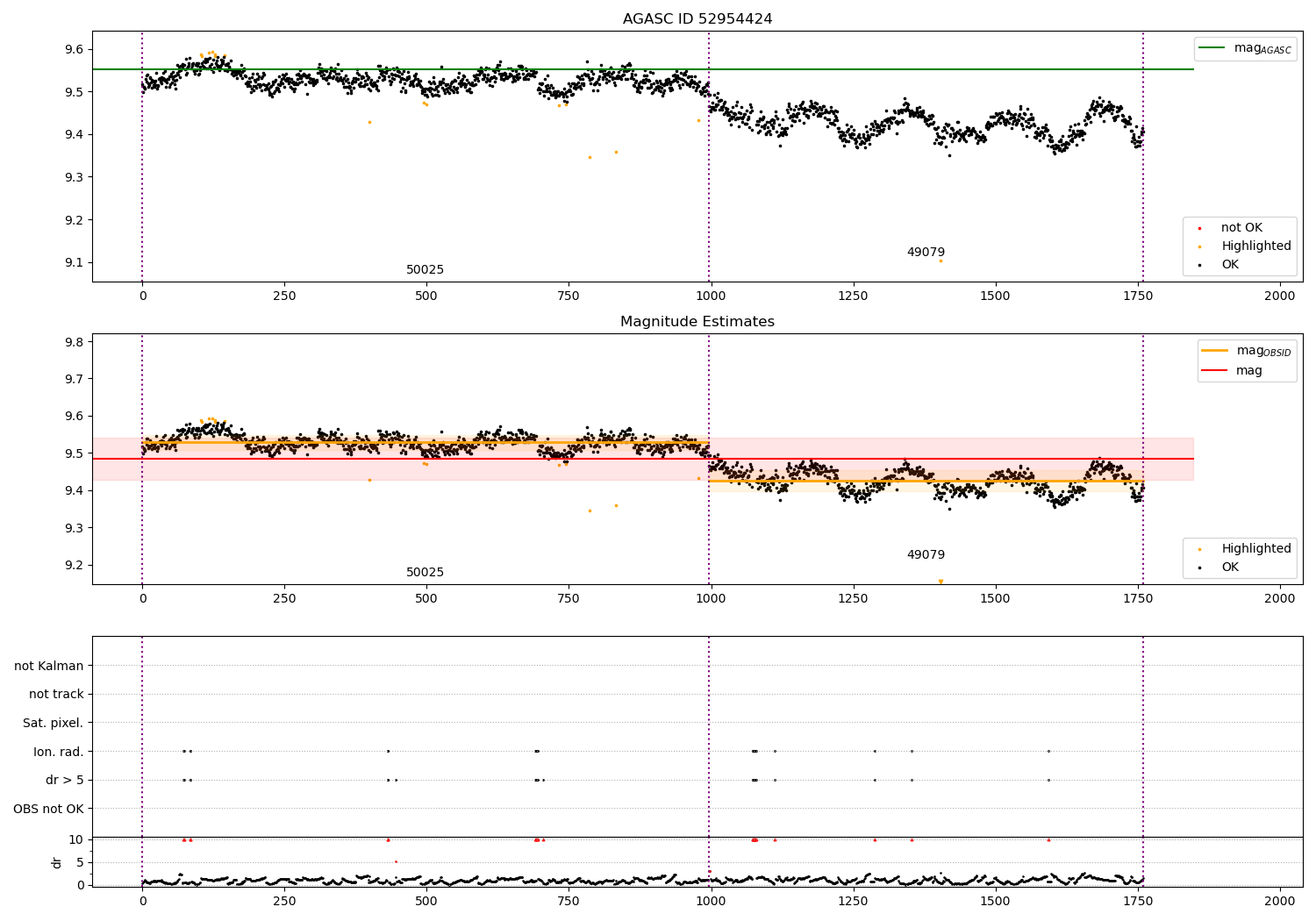Click the 'AGASC ID 52954424' plot title
Viewport: 1316px width, 921px height.
pyautogui.click(x=697, y=19)
